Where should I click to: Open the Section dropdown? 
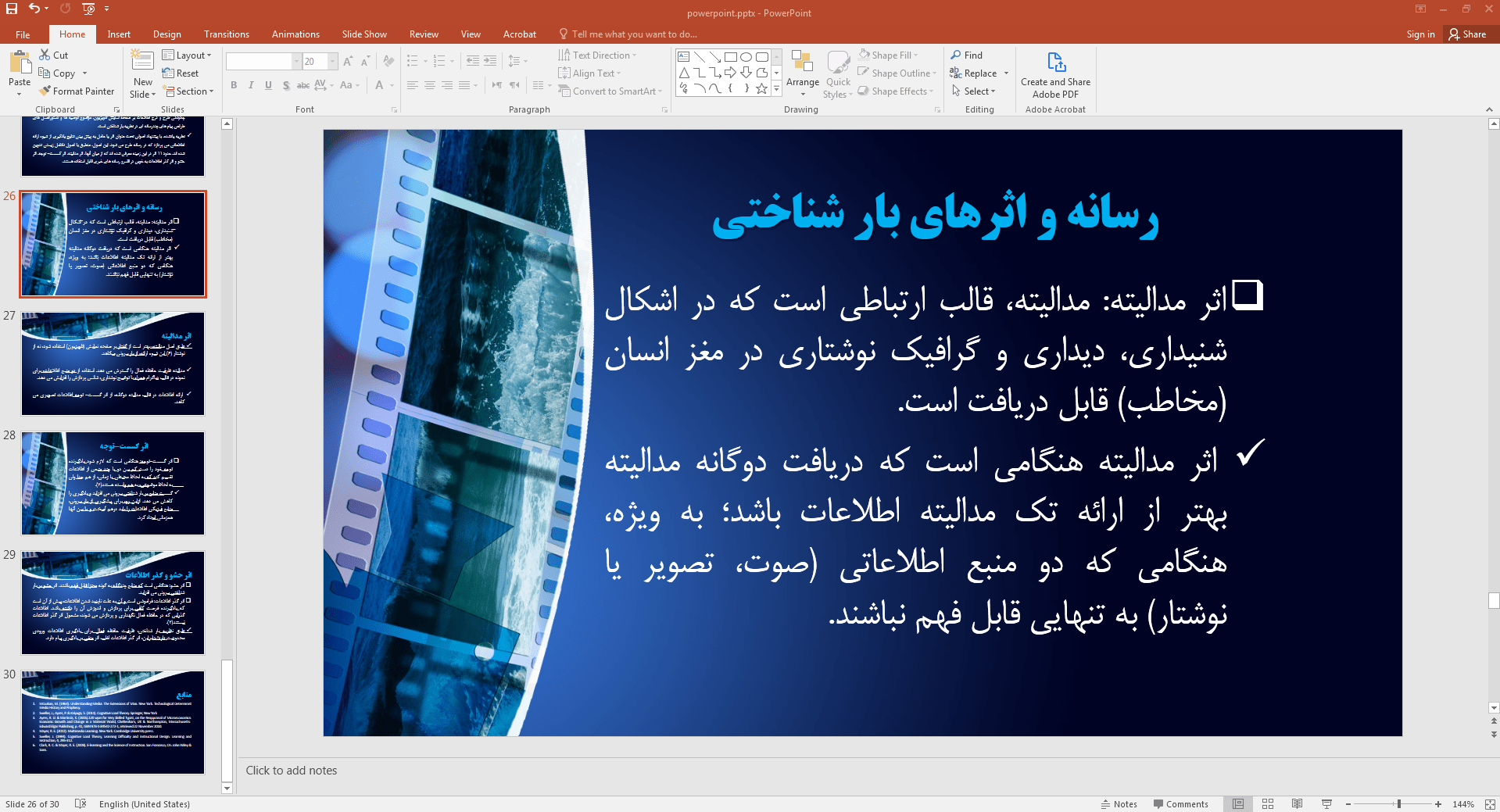click(188, 91)
